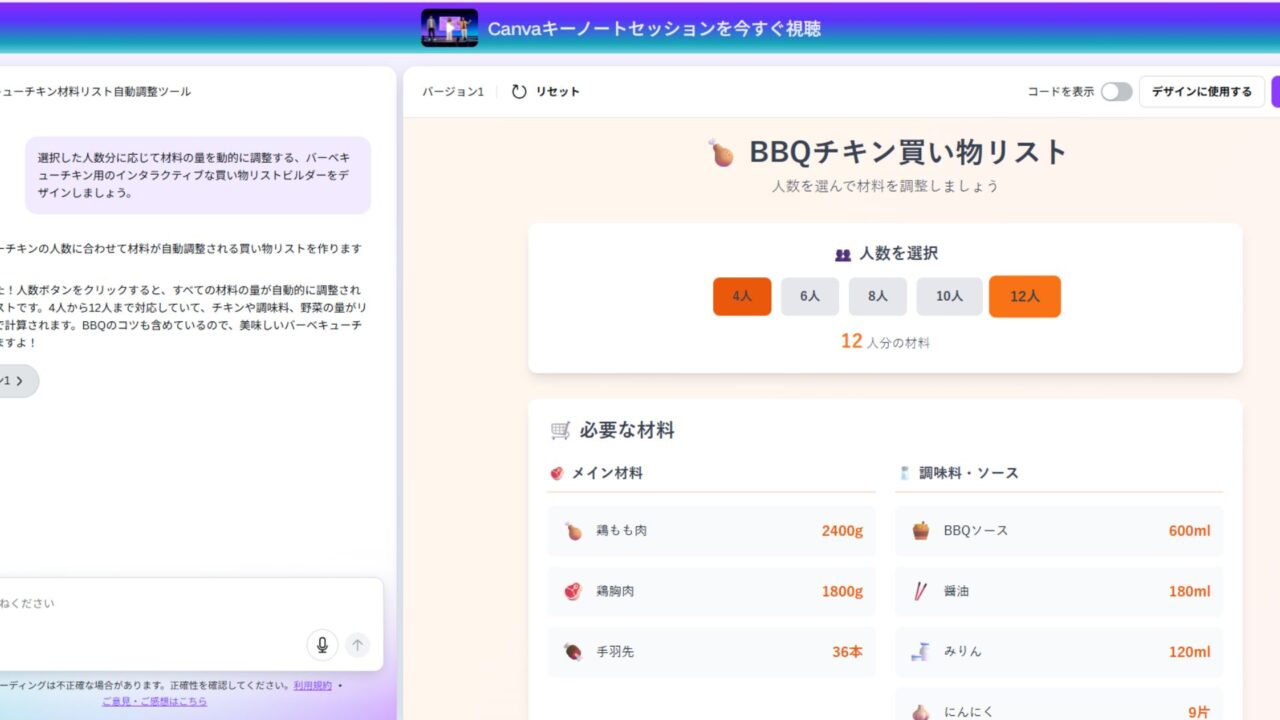Screen dimensions: 1280x720
Task: Click the 手羽先 item icon
Action: pyautogui.click(x=572, y=652)
